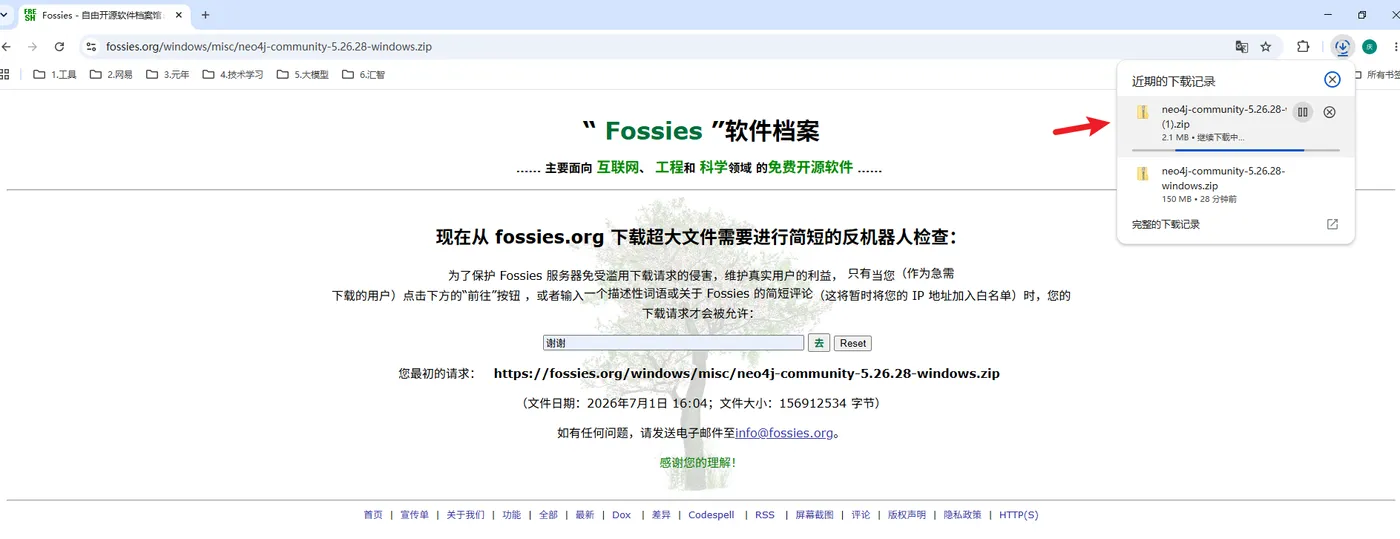
Task: Open the 全部 footer link
Action: 548,515
